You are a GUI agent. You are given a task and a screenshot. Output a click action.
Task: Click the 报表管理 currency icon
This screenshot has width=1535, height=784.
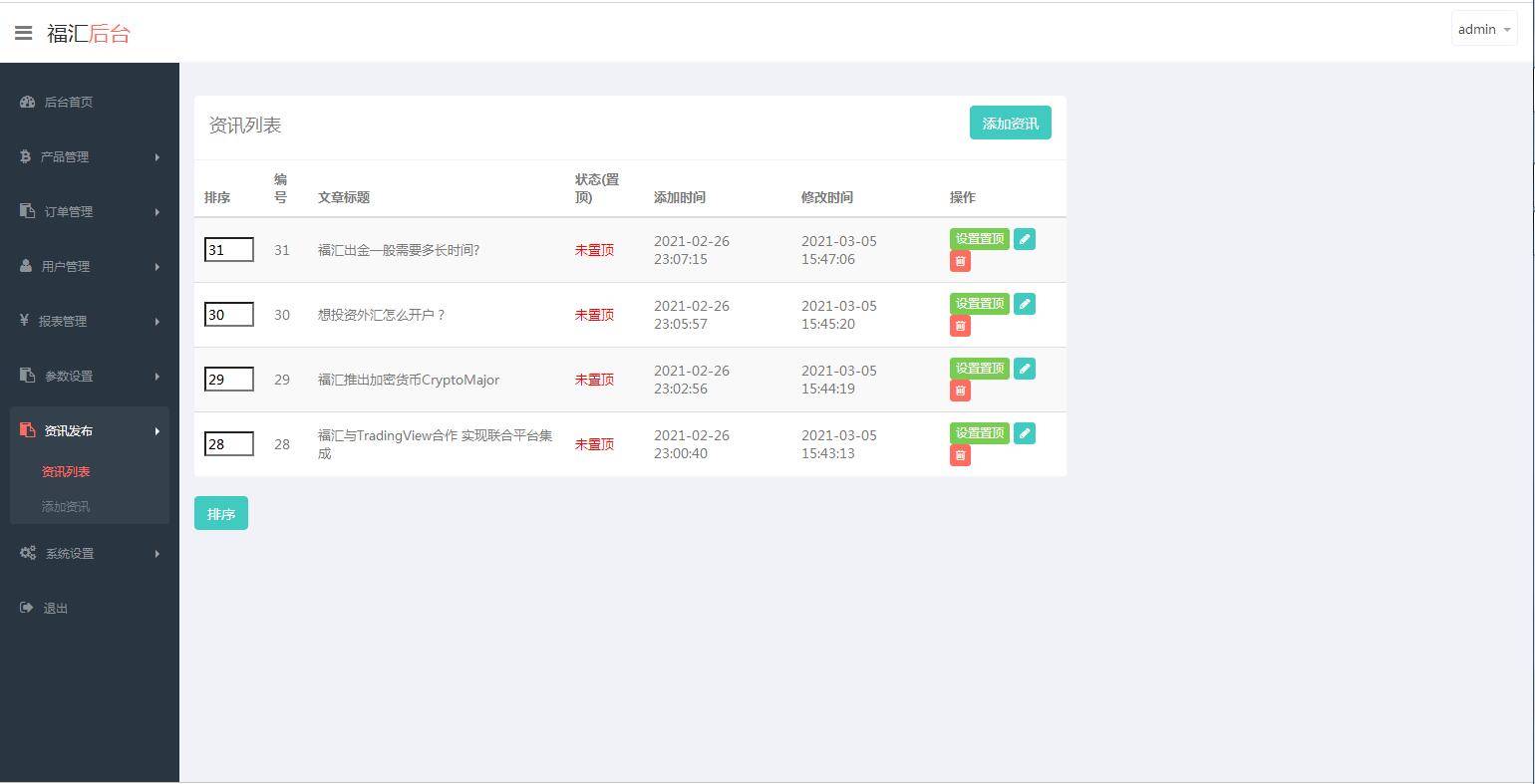click(x=25, y=321)
